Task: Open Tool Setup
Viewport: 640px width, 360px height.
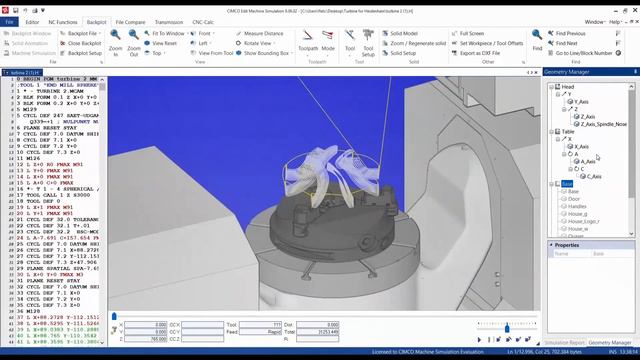Action: [x=368, y=43]
